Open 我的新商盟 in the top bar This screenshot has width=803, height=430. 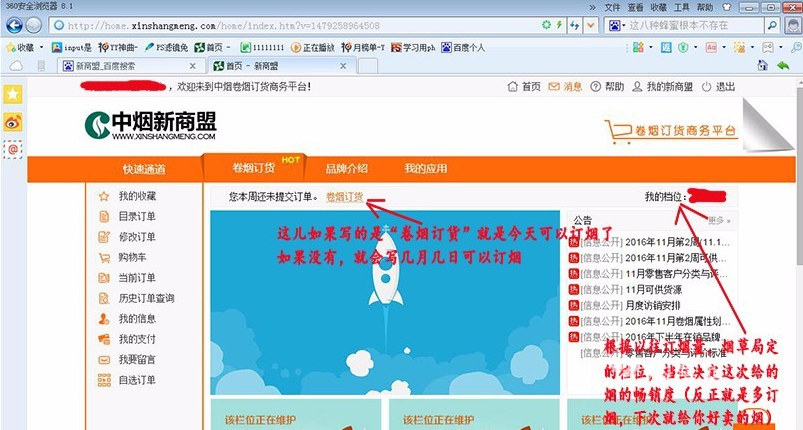(x=662, y=87)
